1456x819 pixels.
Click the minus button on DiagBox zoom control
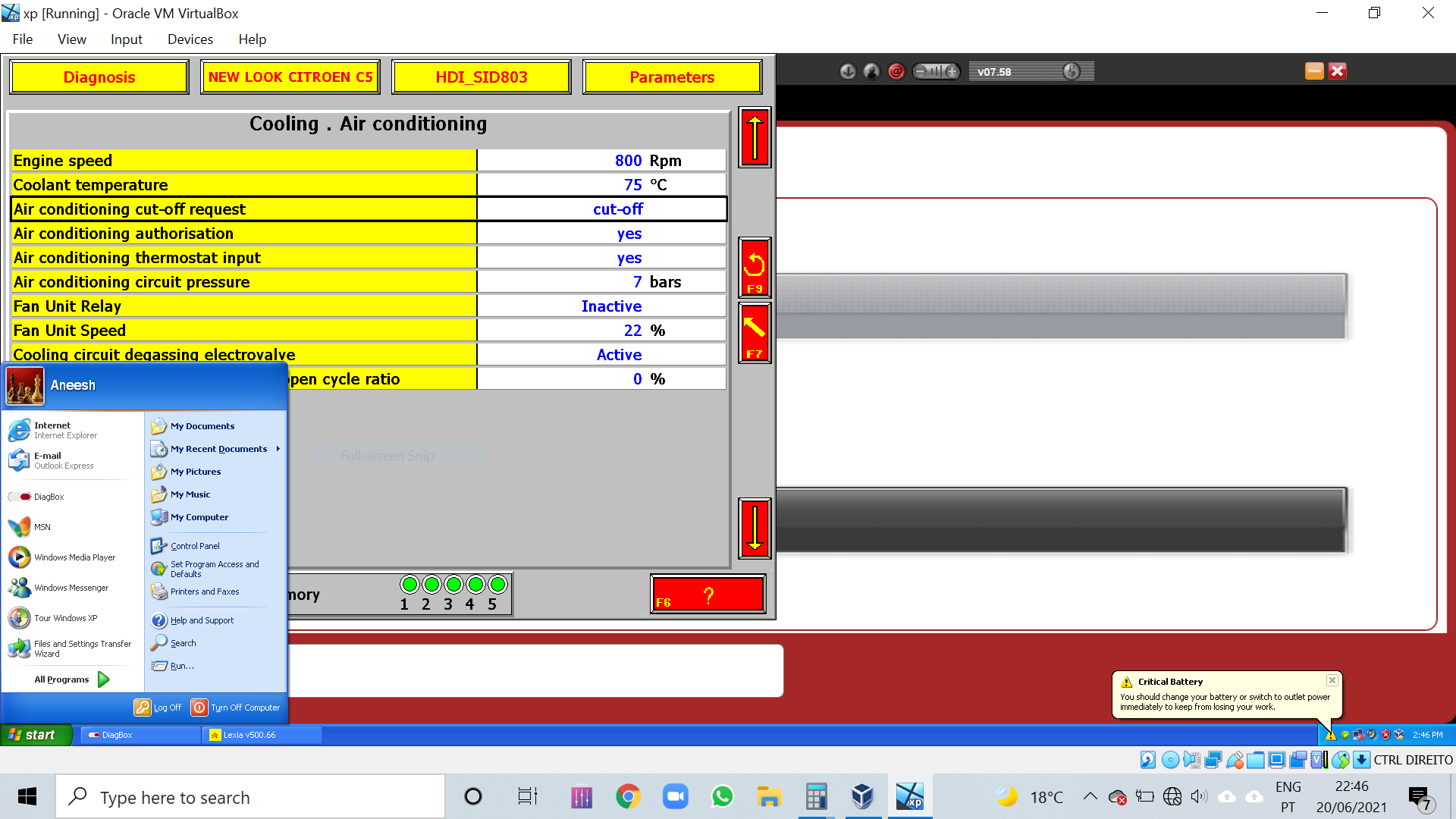pos(921,71)
